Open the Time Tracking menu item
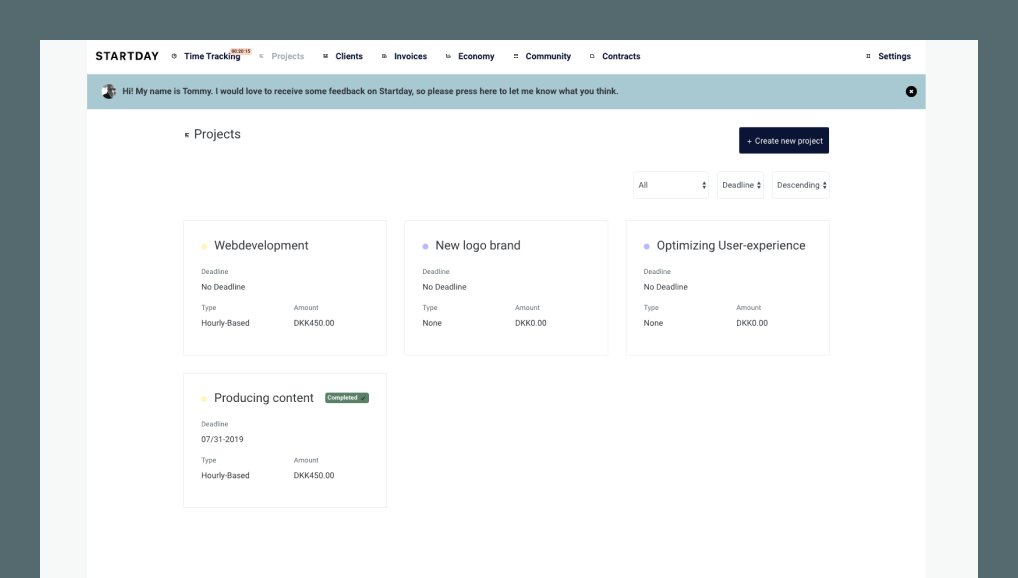This screenshot has width=1018, height=578. [212, 57]
